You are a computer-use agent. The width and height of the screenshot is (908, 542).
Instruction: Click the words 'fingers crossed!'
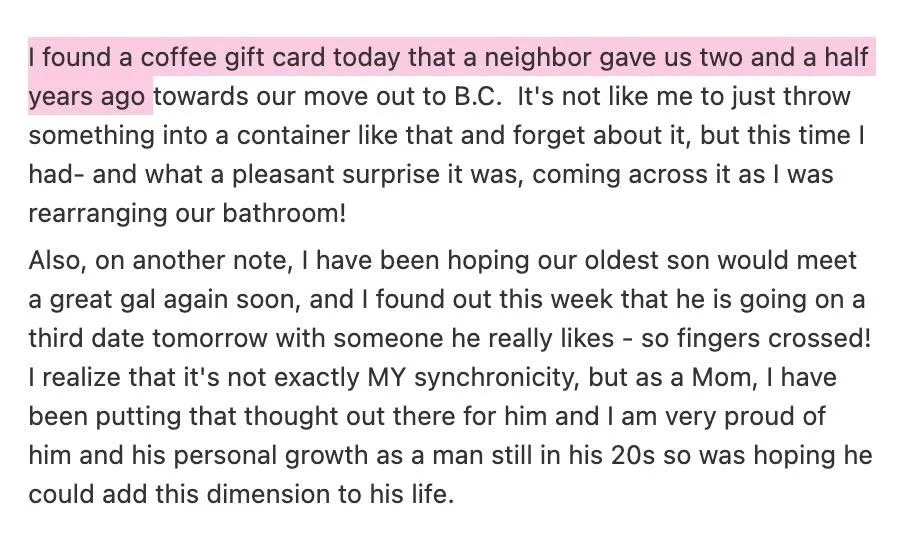[774, 338]
